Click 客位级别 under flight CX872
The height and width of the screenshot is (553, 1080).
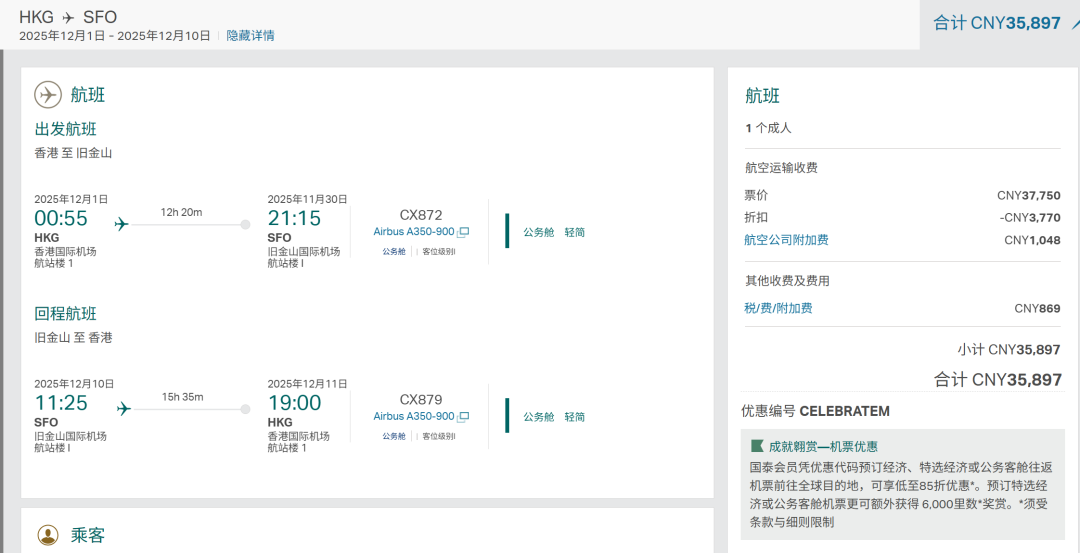pyautogui.click(x=438, y=252)
